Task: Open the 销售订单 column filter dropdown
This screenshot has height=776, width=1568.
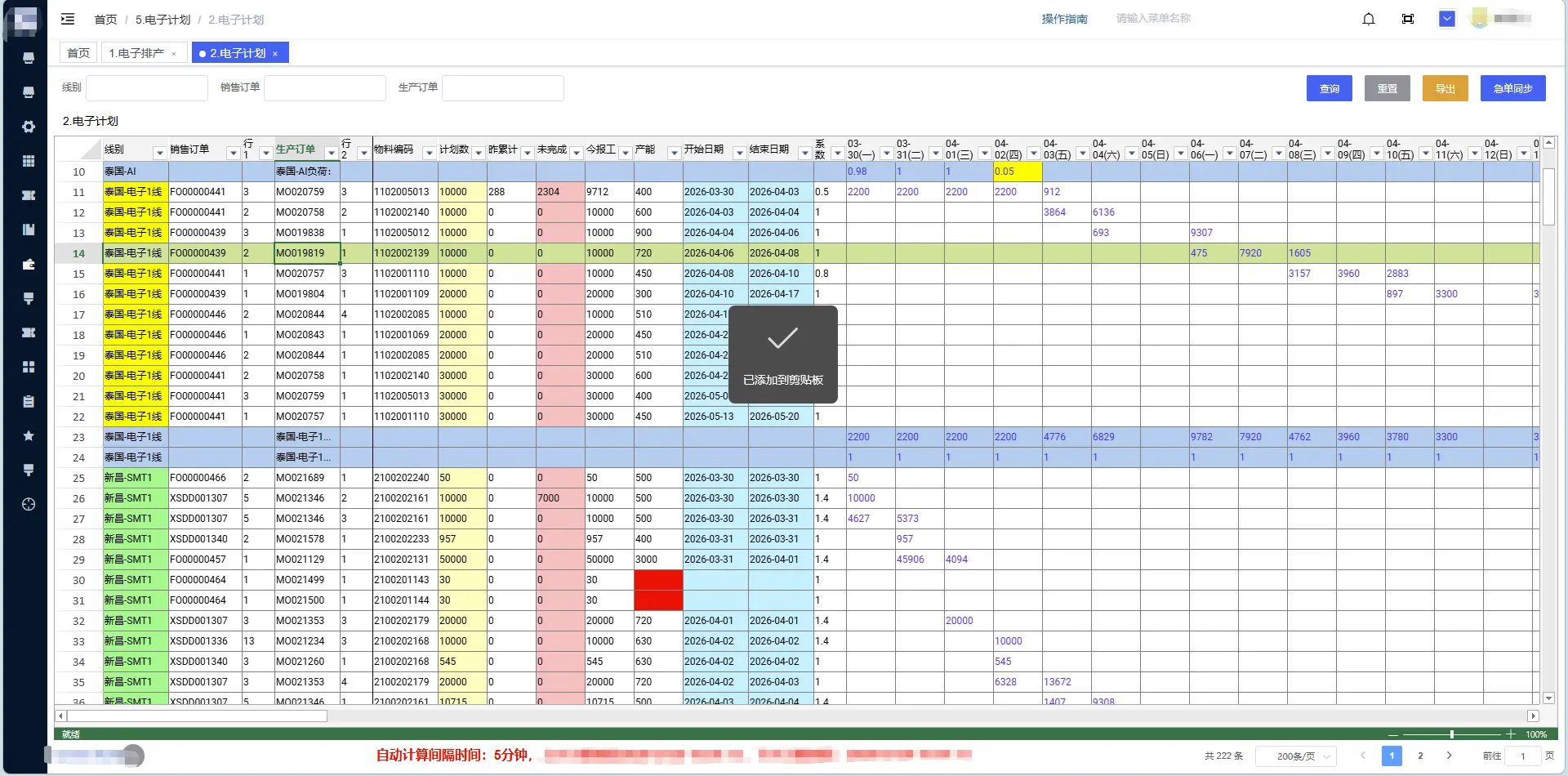Action: pyautogui.click(x=233, y=154)
